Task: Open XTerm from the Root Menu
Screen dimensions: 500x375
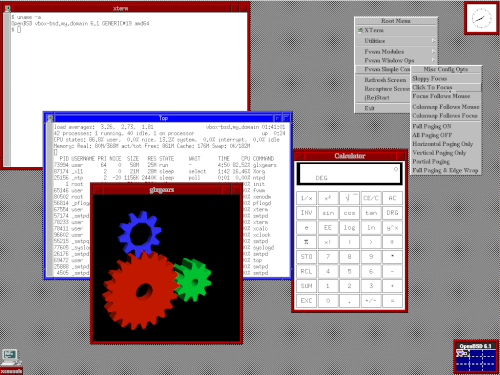Action: 396,30
